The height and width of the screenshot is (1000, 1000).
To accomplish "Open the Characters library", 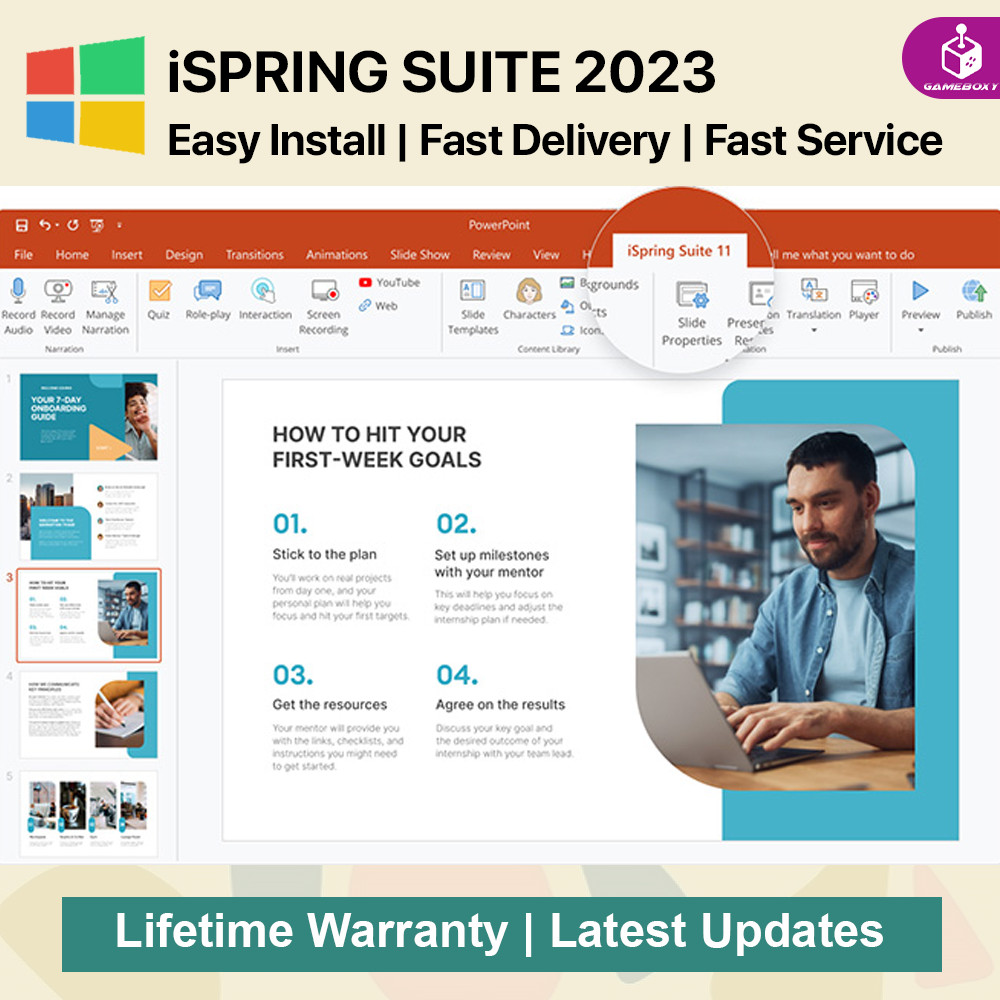I will click(x=529, y=299).
